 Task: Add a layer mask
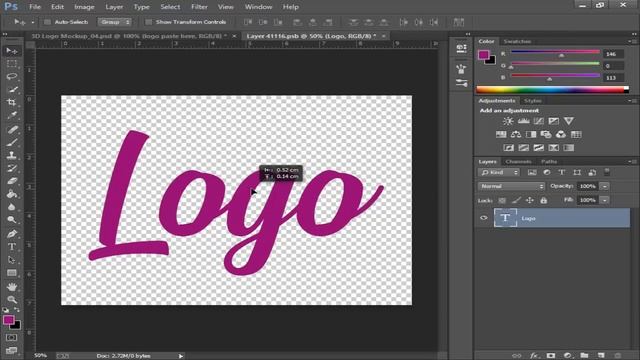click(x=551, y=356)
